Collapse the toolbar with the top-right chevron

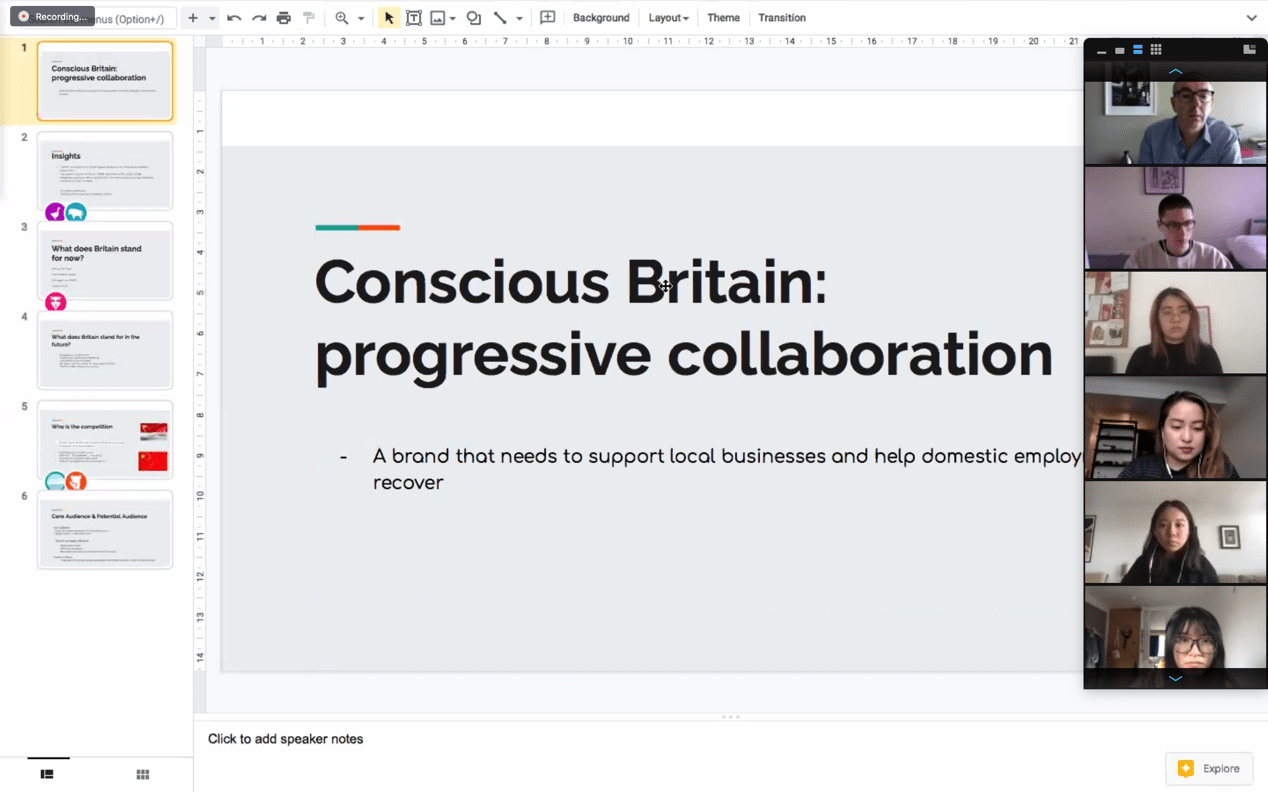pos(1251,18)
